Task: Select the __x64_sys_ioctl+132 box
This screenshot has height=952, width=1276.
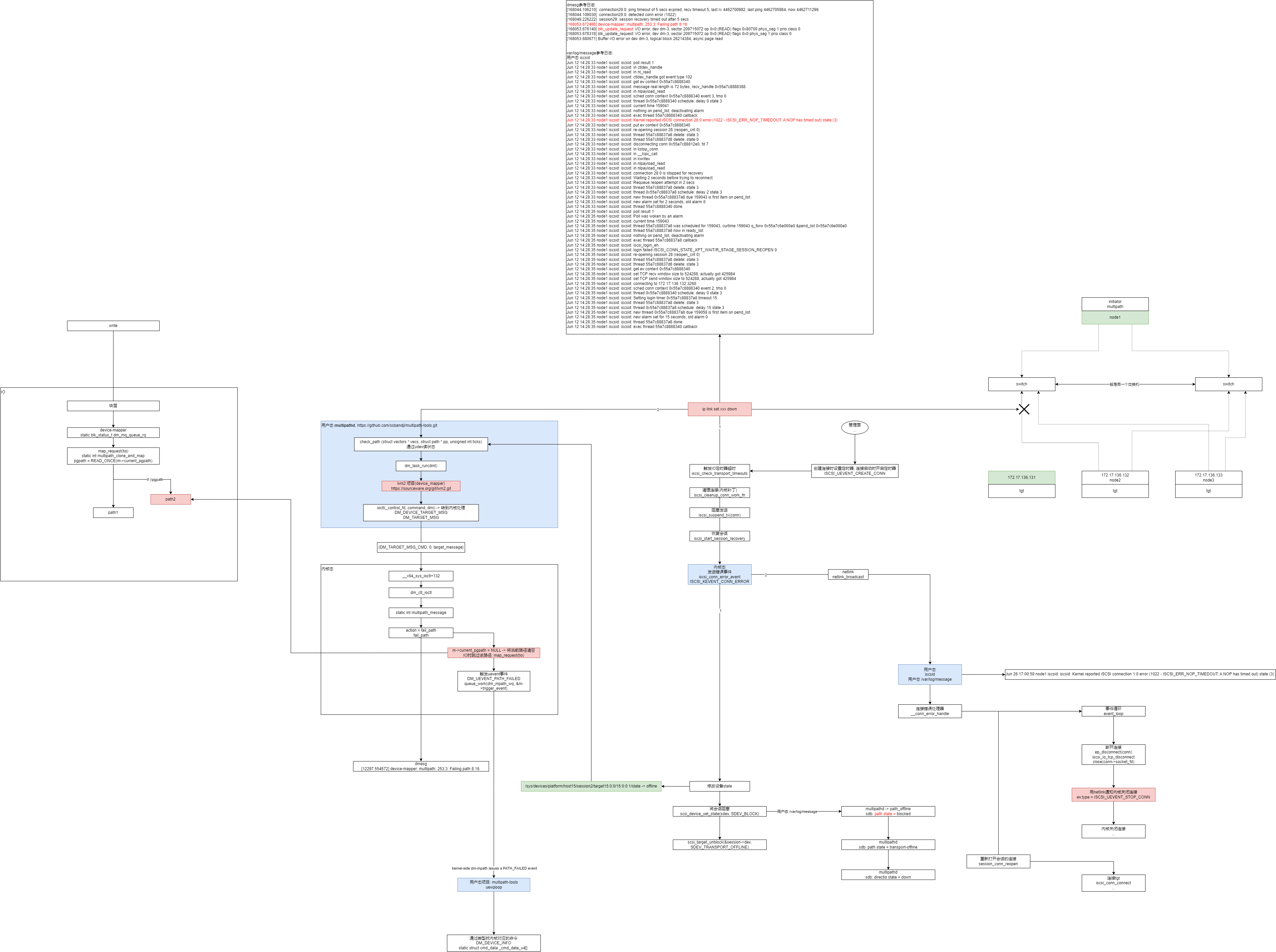Action: (x=421, y=576)
